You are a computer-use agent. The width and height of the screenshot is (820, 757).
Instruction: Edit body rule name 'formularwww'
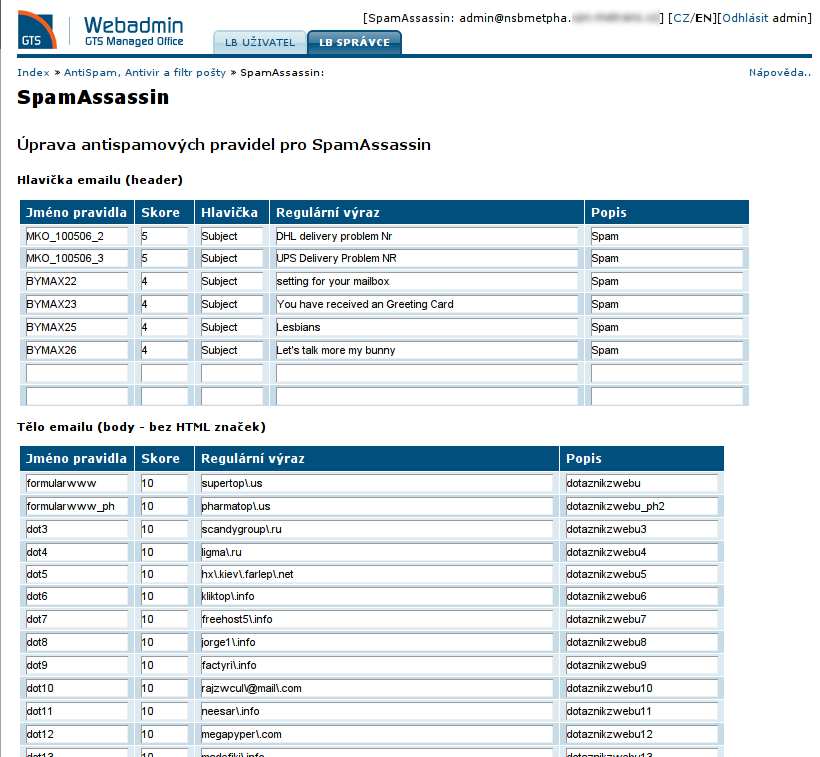coord(77,483)
